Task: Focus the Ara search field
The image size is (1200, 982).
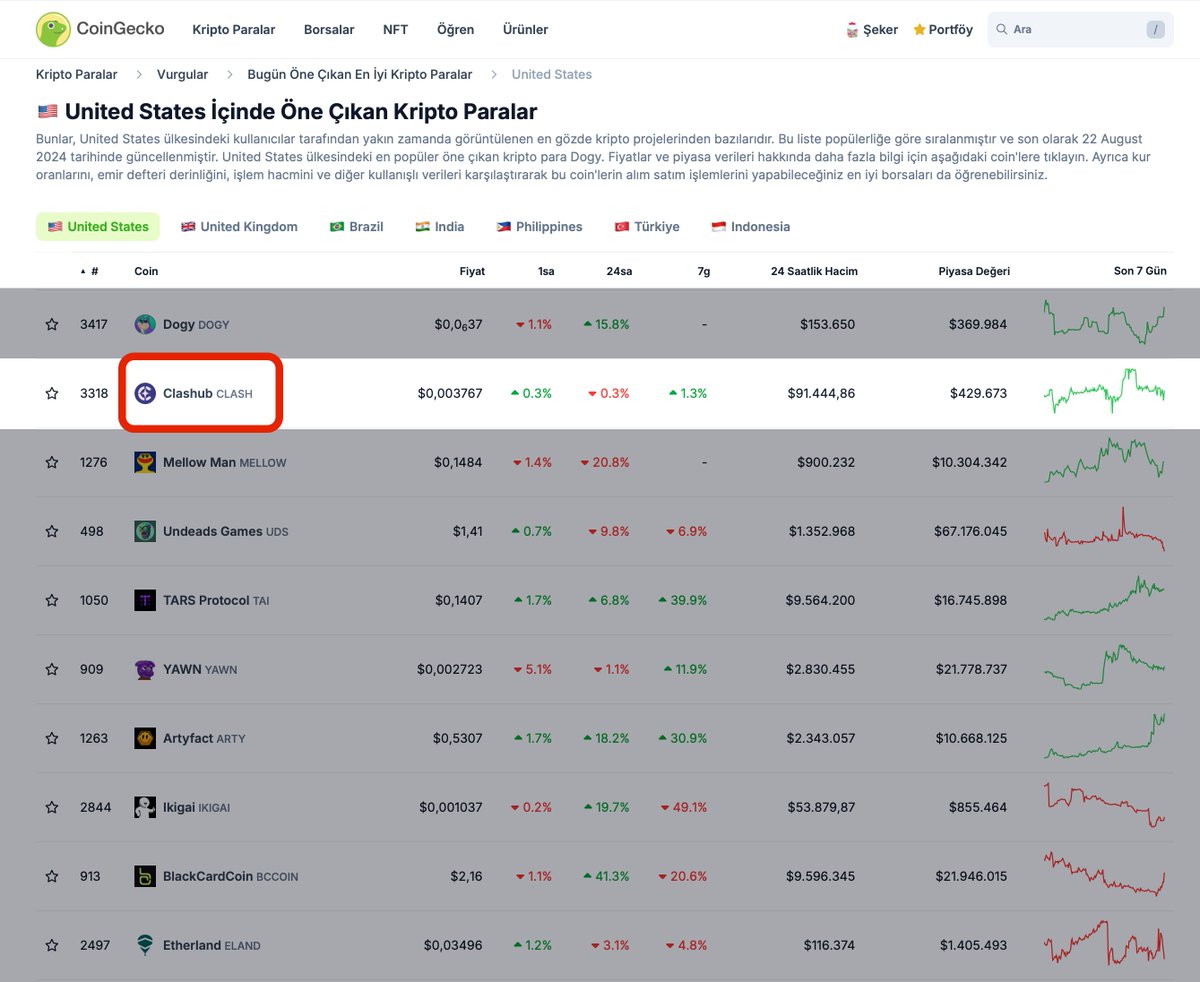Action: click(1080, 30)
